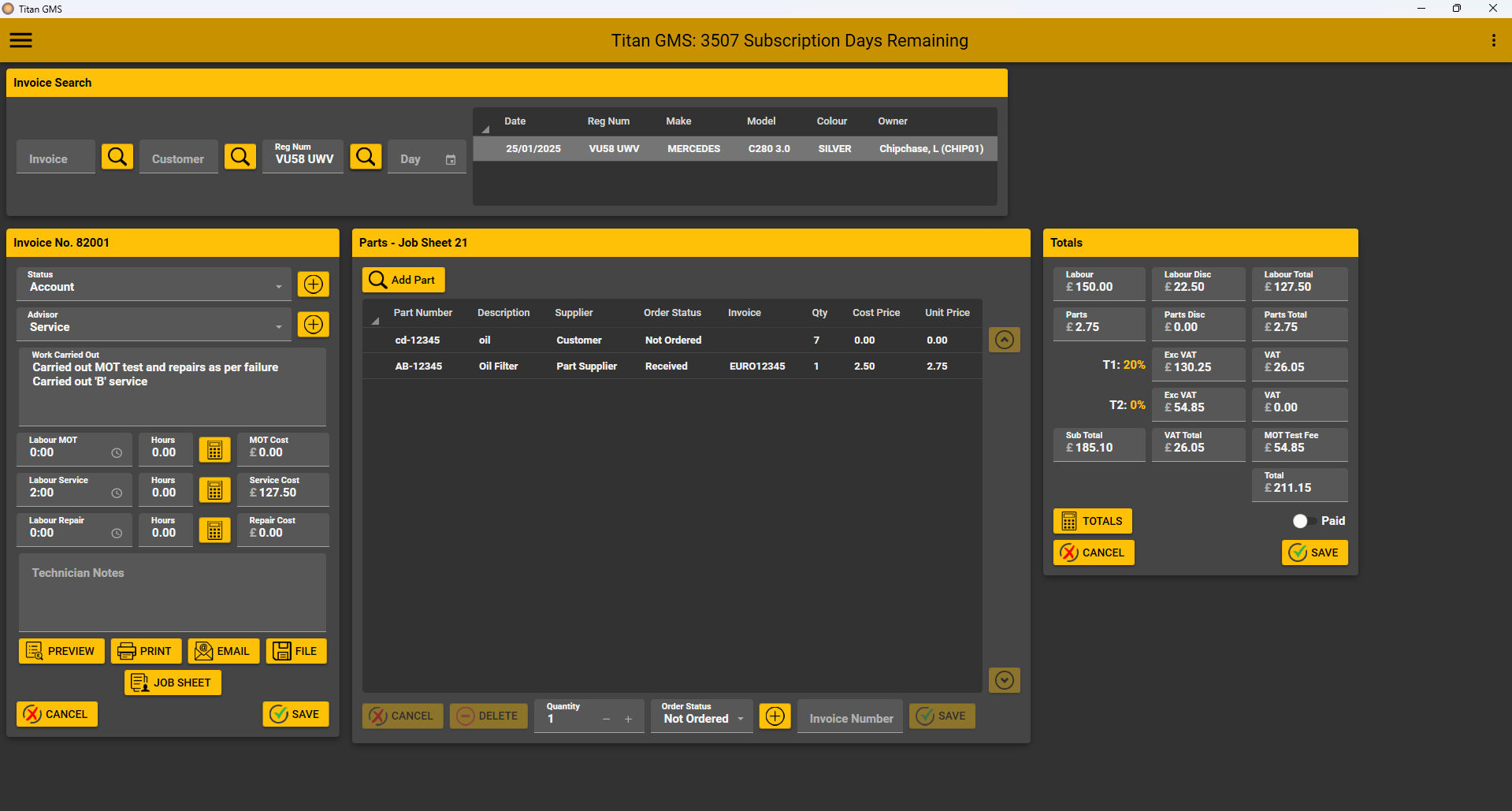The width and height of the screenshot is (1512, 811).
Task: Search by invoice magnifier icon
Action: (117, 157)
